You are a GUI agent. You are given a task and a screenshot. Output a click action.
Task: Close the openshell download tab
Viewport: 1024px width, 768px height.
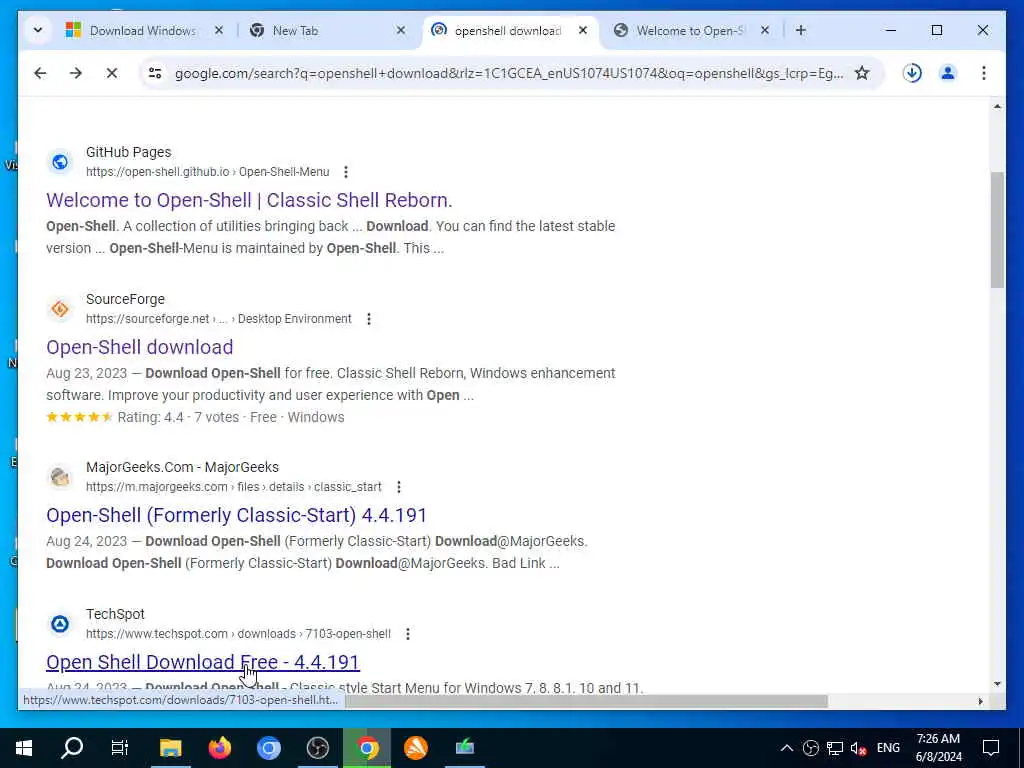583,30
